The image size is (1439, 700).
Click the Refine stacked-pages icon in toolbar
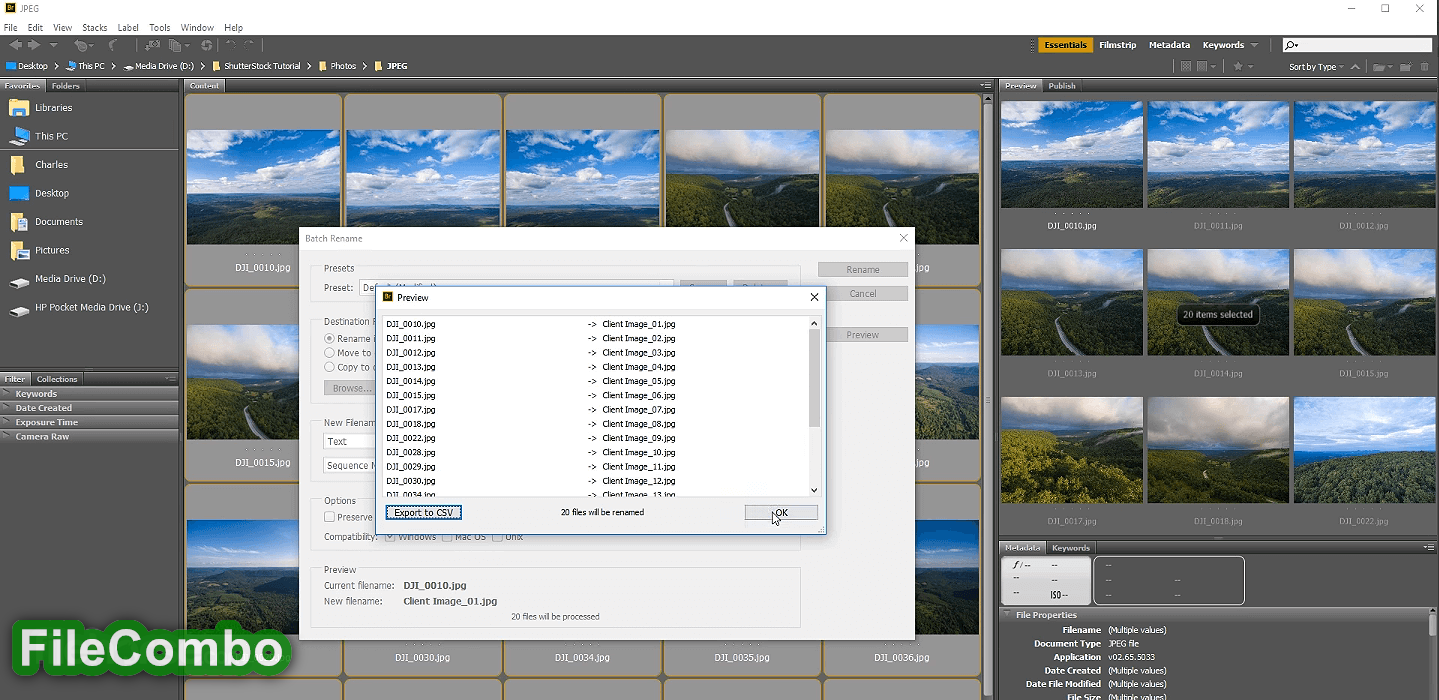[177, 45]
